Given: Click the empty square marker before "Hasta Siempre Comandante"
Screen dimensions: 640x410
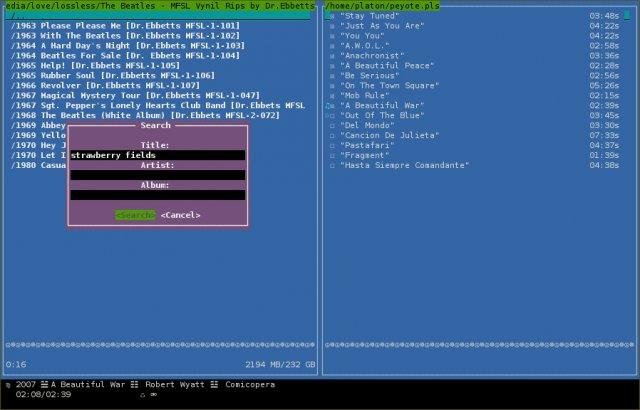Looking at the screenshot, I should coord(332,166).
